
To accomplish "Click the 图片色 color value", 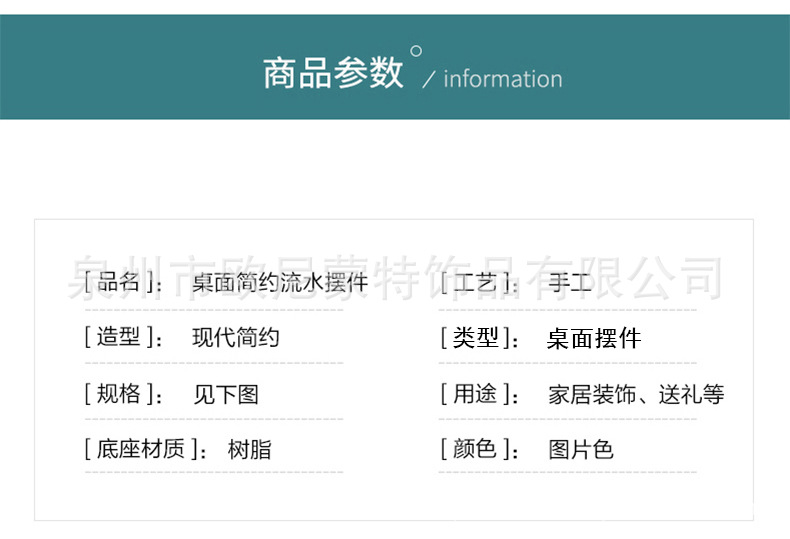I will click(x=581, y=450).
